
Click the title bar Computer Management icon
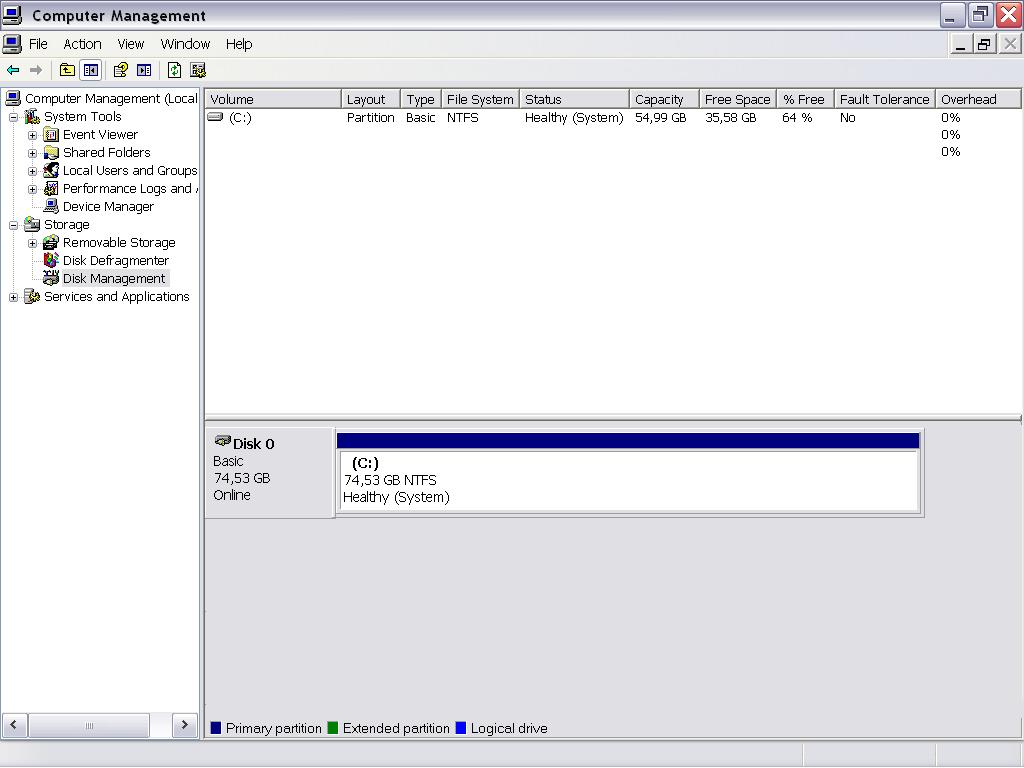[12, 14]
